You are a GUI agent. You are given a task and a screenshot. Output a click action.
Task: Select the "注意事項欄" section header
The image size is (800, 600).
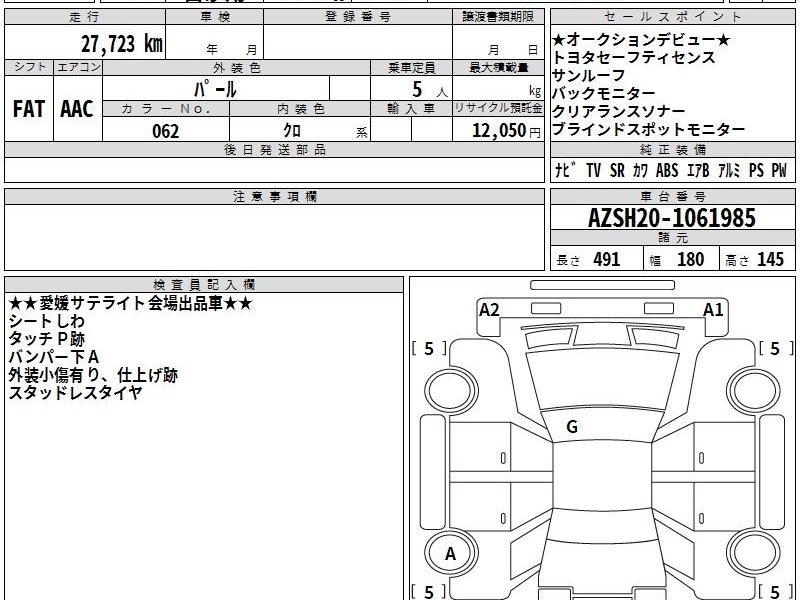[x=274, y=196]
